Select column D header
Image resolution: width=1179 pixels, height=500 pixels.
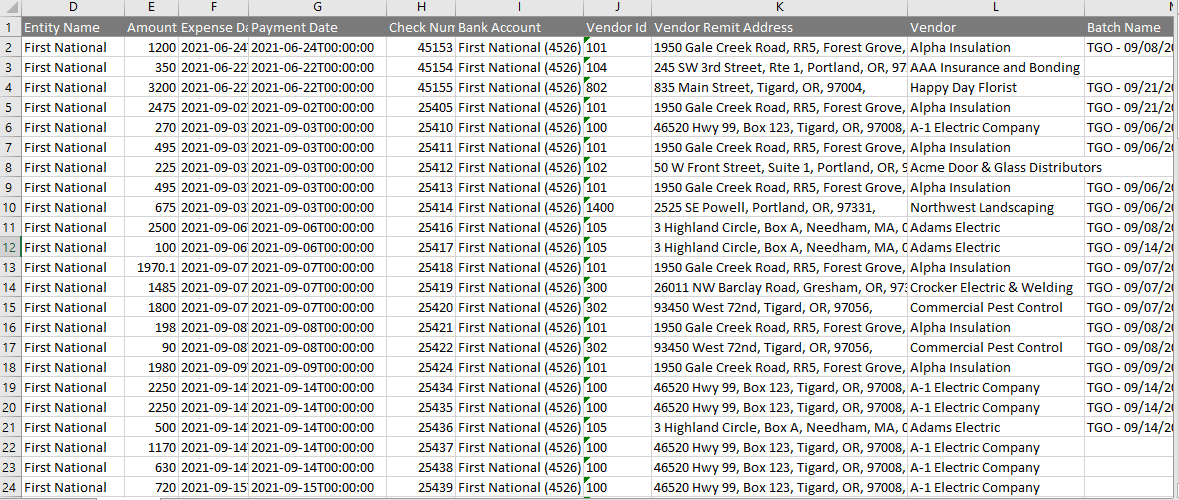pos(73,8)
